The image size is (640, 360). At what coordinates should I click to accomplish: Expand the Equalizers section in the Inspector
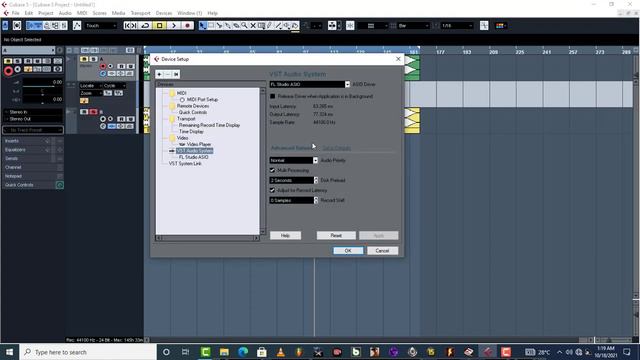coord(33,150)
